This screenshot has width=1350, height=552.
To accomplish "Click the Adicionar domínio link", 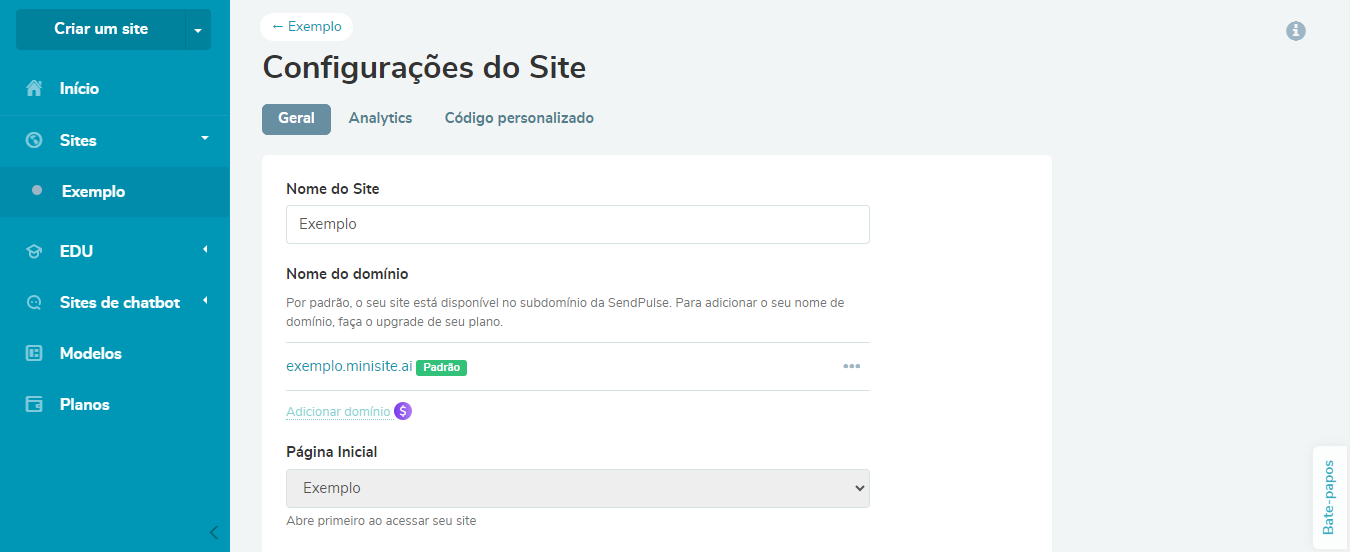I will click(338, 411).
